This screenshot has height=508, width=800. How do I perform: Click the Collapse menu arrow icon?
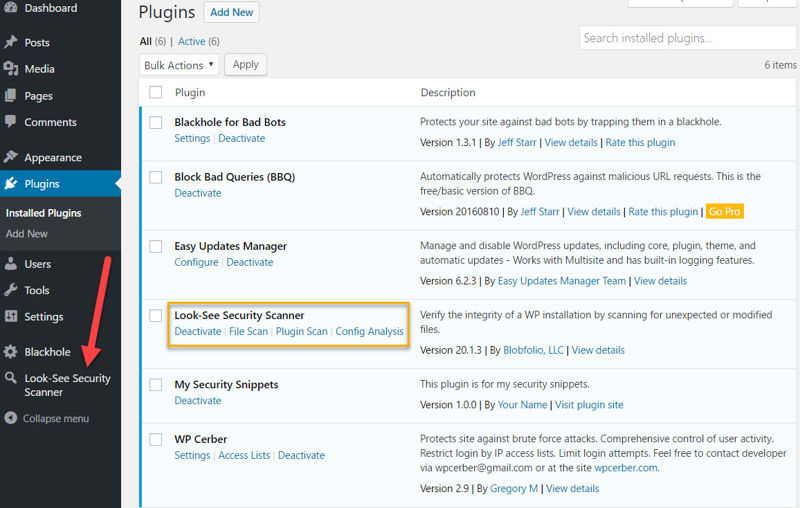point(11,418)
